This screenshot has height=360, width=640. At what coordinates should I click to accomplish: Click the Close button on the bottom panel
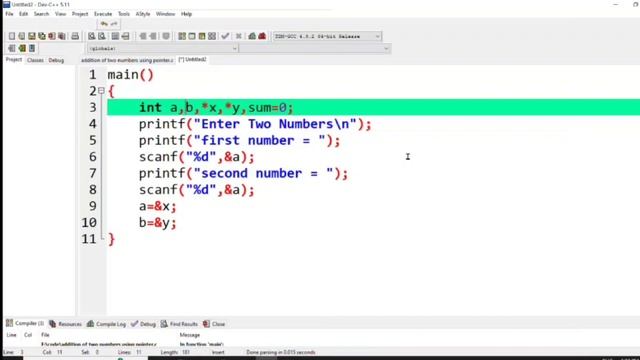(x=214, y=324)
